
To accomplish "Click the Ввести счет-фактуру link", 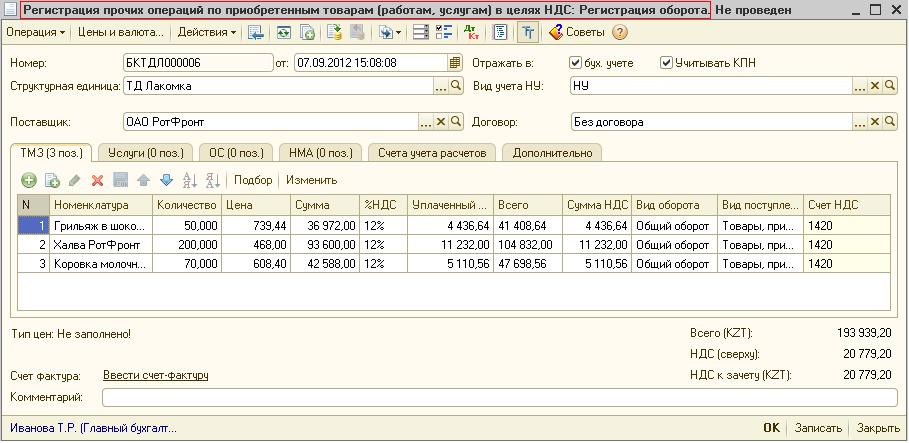I will tap(156, 376).
